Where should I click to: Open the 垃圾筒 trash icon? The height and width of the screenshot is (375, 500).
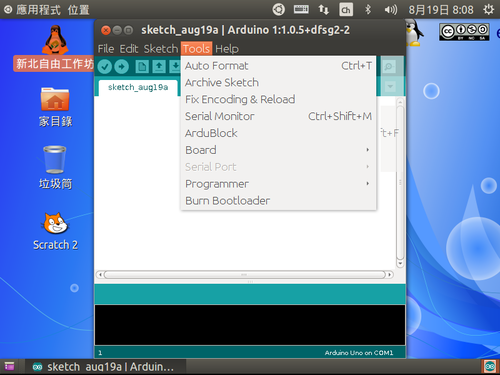tap(55, 168)
